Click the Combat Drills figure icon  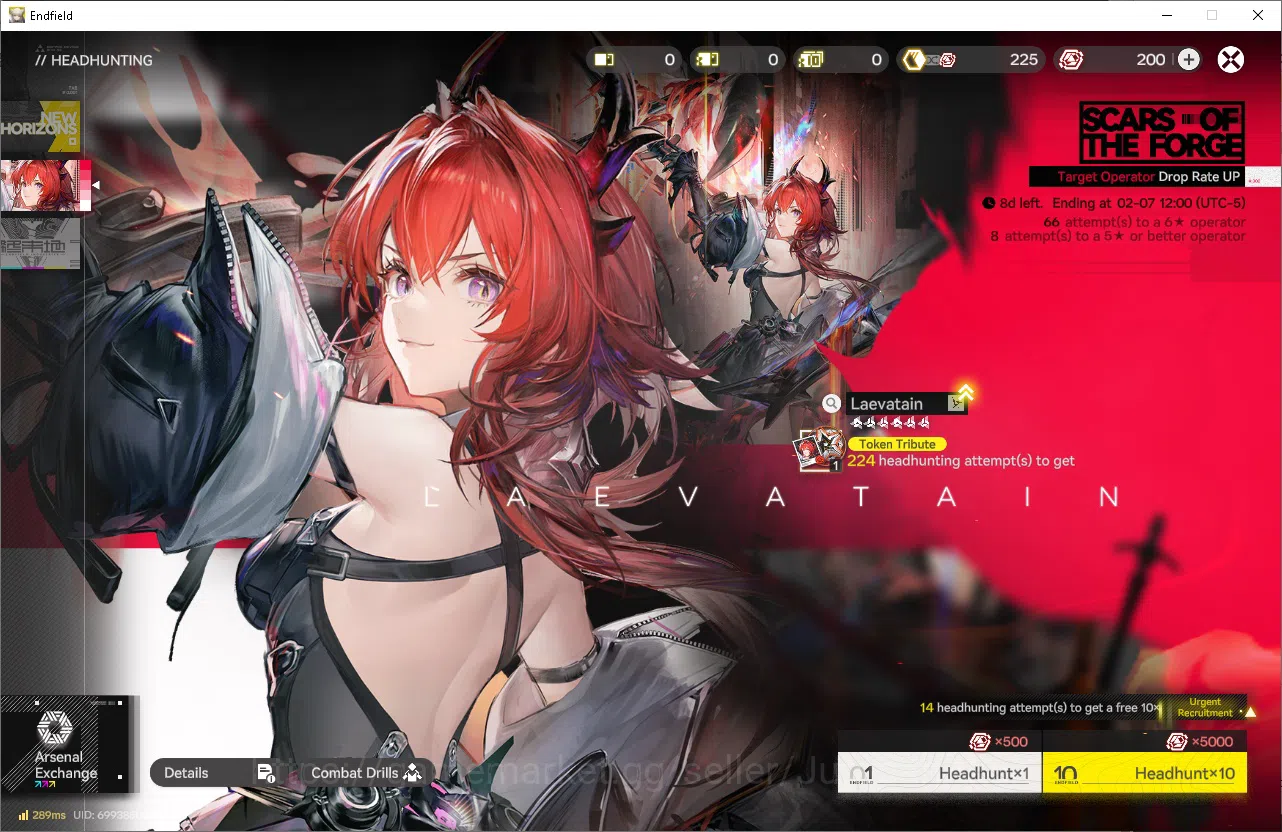click(412, 773)
